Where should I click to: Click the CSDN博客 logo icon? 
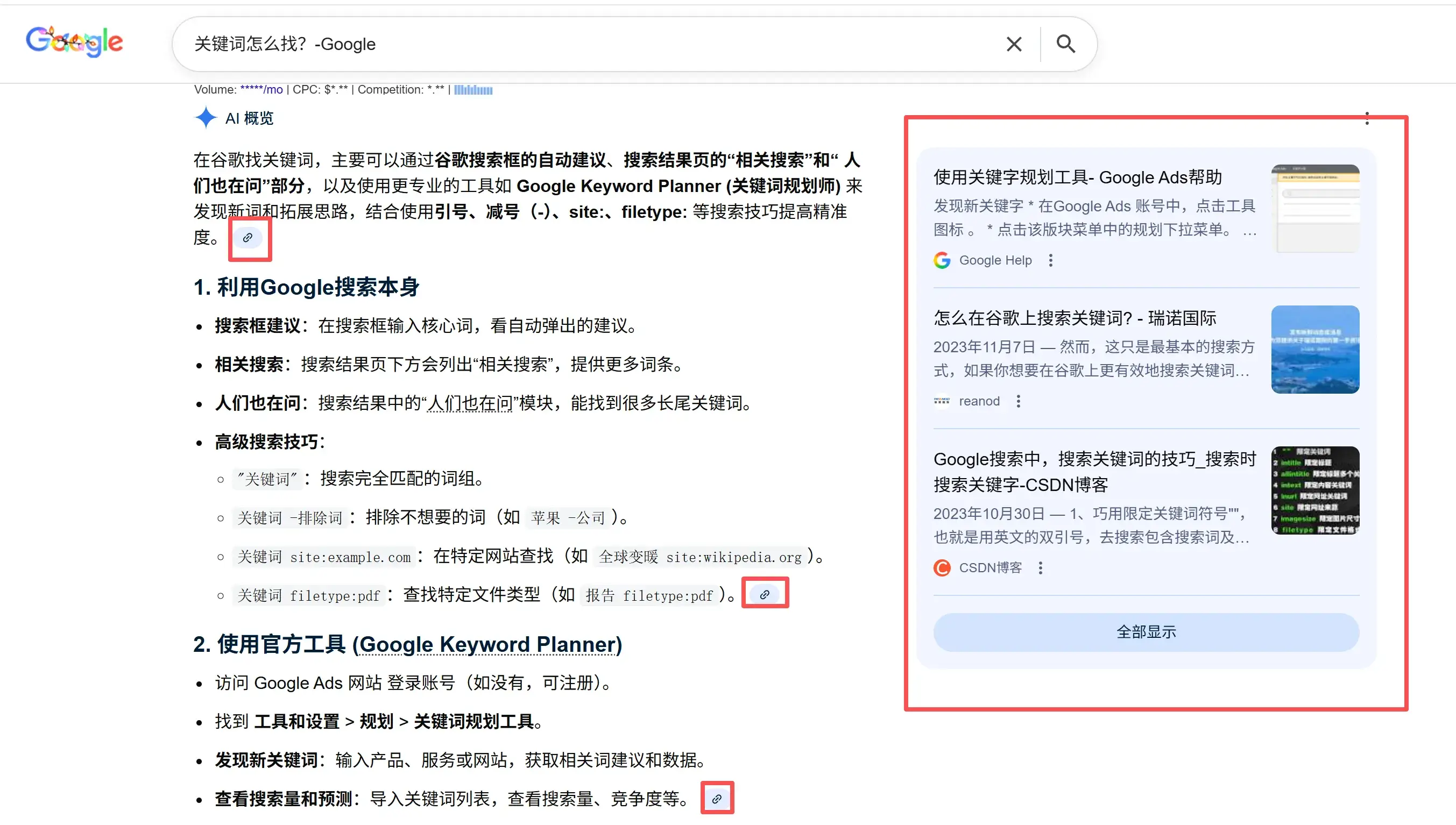[x=942, y=568]
